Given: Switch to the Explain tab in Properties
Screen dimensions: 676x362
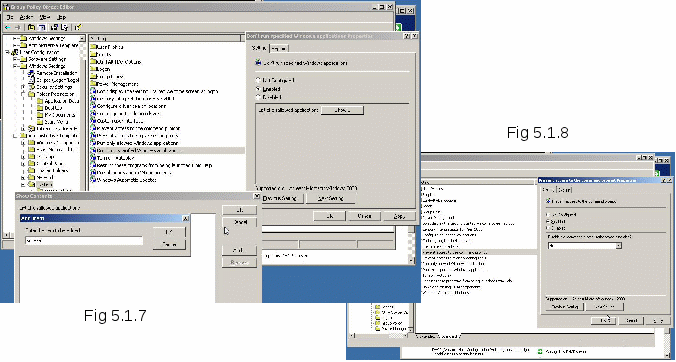Looking at the screenshot, I should pyautogui.click(x=279, y=48).
